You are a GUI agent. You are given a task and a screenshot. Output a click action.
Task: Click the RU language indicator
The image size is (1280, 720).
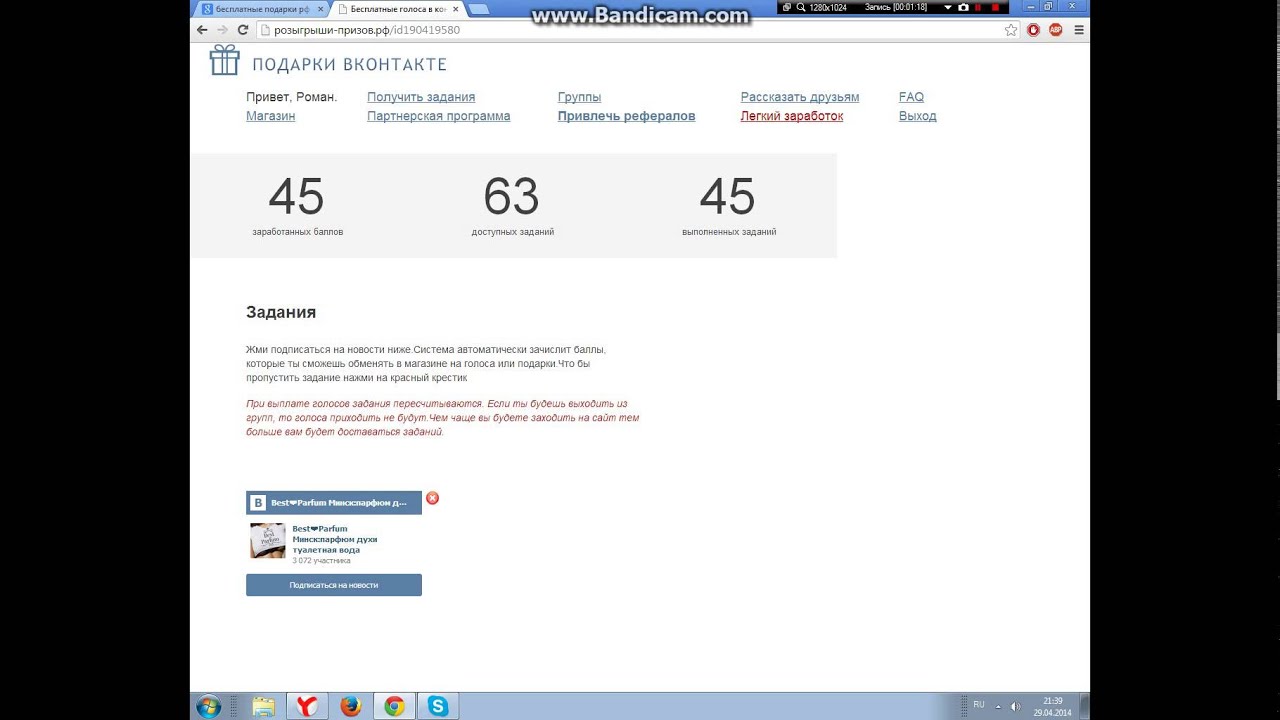point(979,705)
